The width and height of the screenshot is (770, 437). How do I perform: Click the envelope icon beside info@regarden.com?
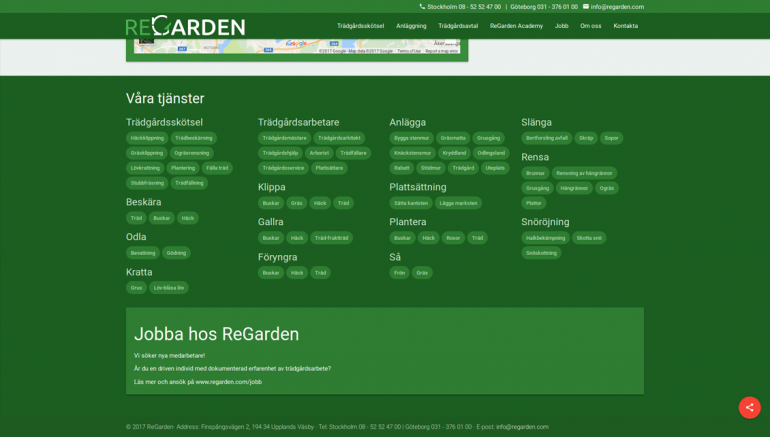coord(586,6)
